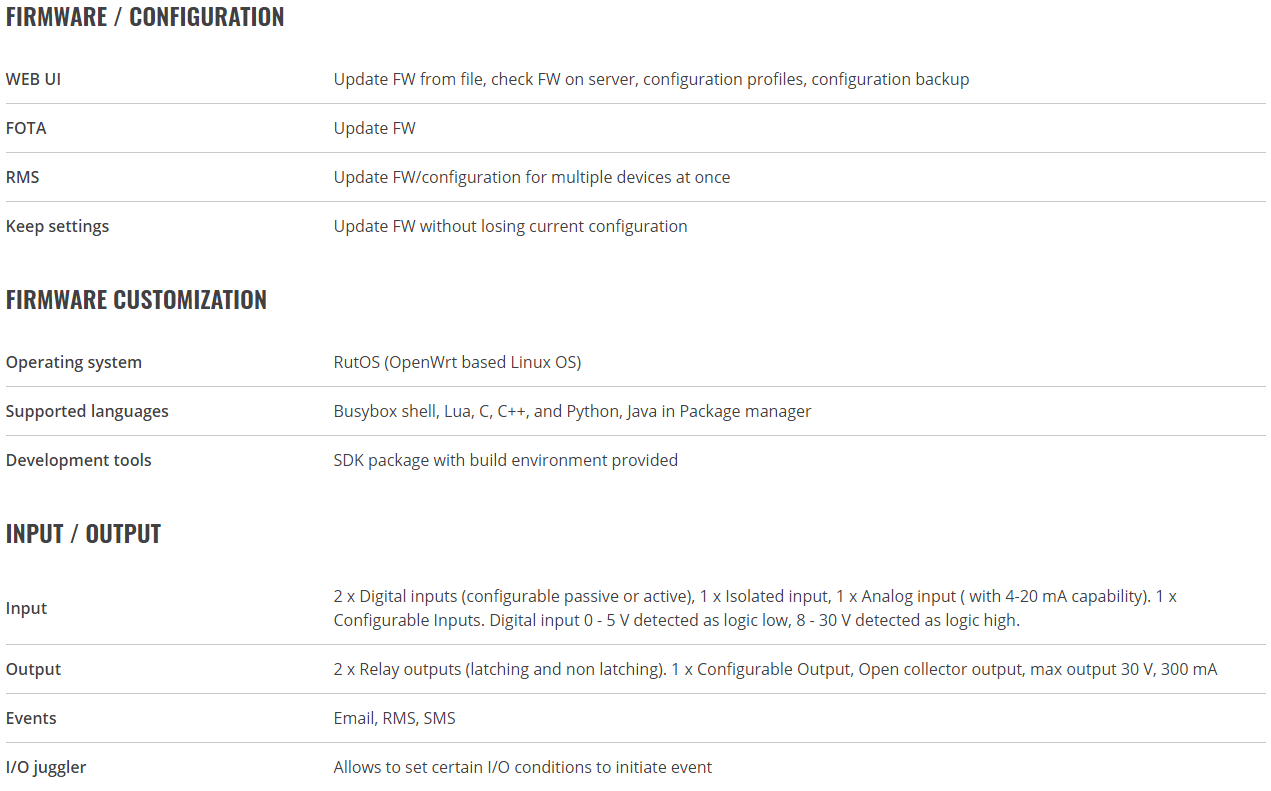Click the Input row label
Image resolution: width=1271 pixels, height=791 pixels.
coord(26,608)
